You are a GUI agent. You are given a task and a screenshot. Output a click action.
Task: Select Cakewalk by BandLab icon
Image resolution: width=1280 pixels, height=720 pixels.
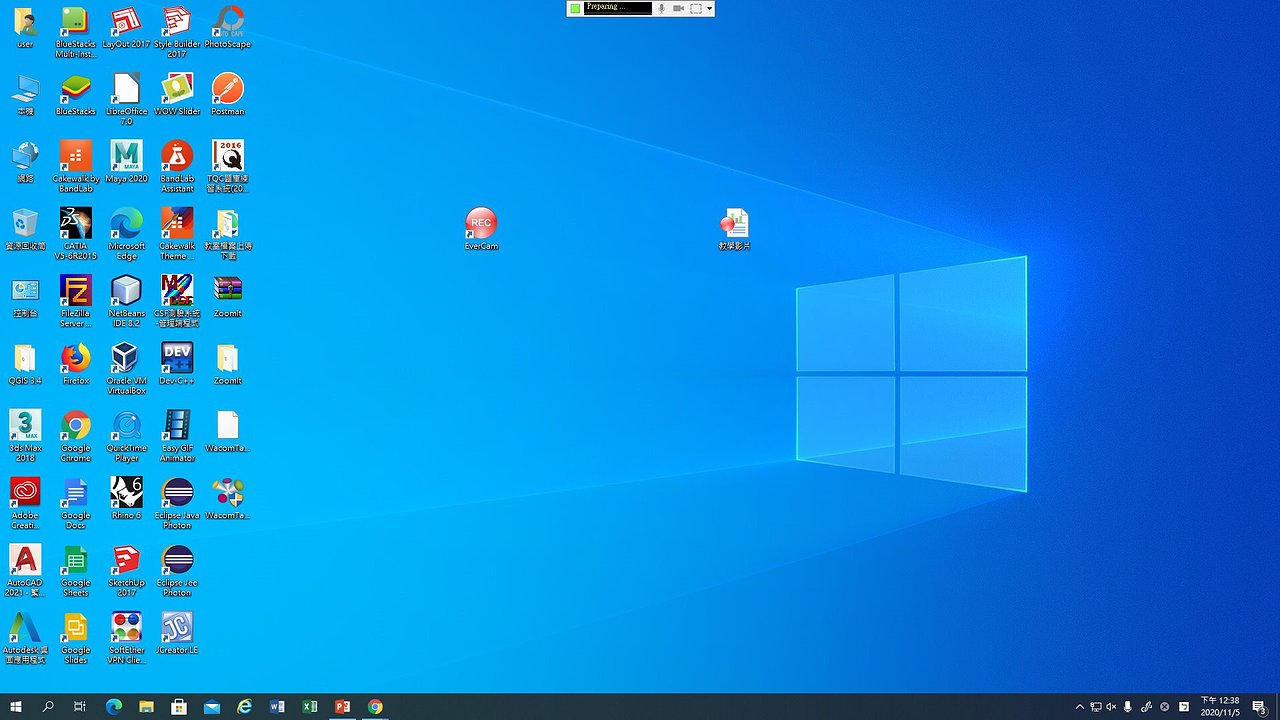[x=76, y=166]
